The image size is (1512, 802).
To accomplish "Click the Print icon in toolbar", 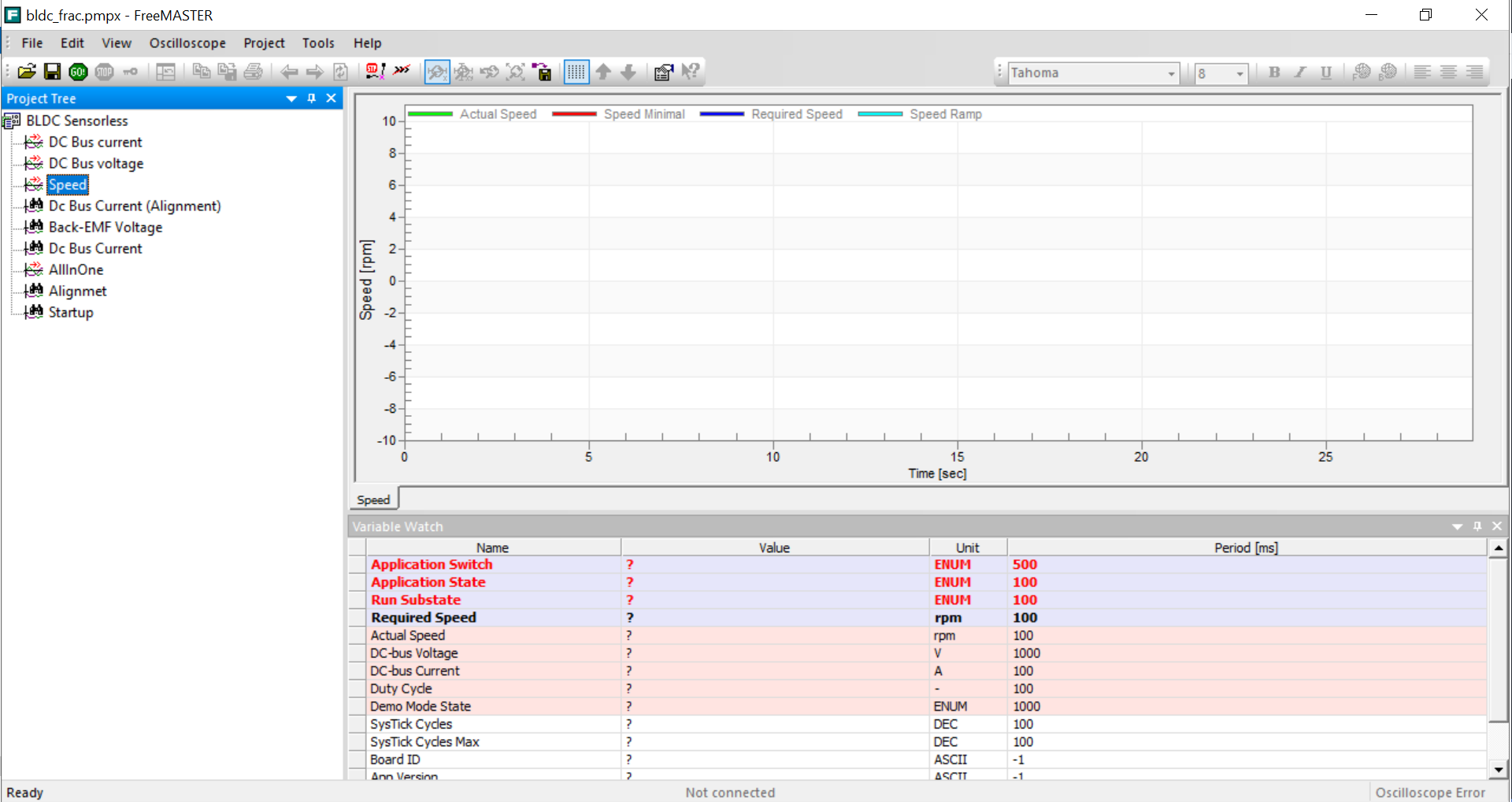I will point(253,72).
